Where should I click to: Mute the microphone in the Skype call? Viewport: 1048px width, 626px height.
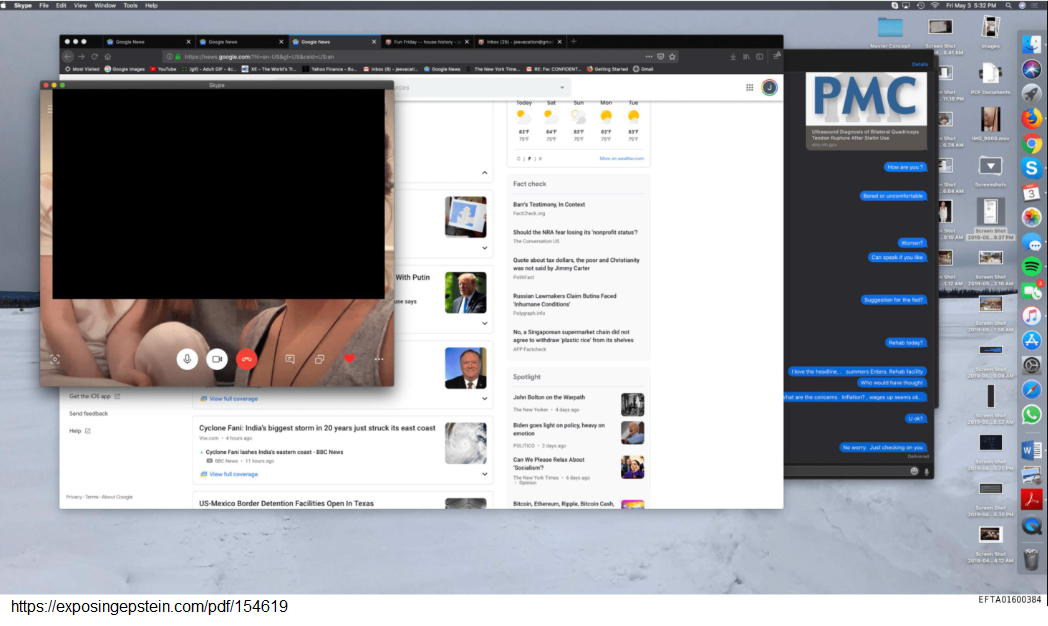pyautogui.click(x=187, y=359)
